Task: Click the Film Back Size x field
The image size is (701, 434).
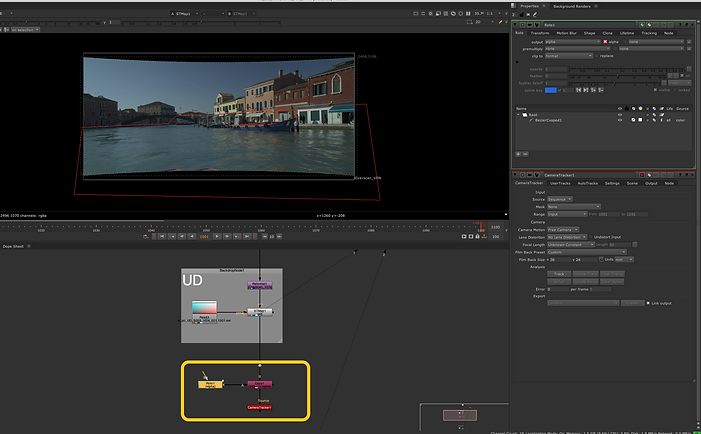Action: click(558, 260)
